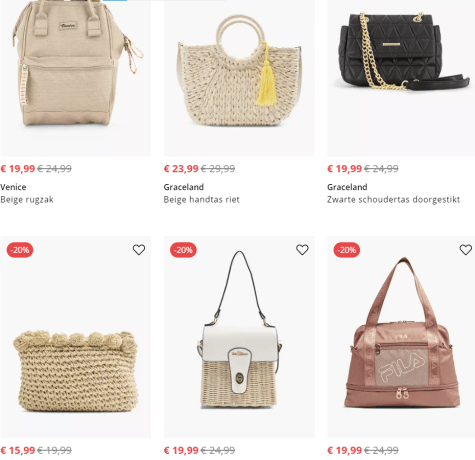Click -20% badge on straw clutch
475x460 pixels.
tap(20, 250)
